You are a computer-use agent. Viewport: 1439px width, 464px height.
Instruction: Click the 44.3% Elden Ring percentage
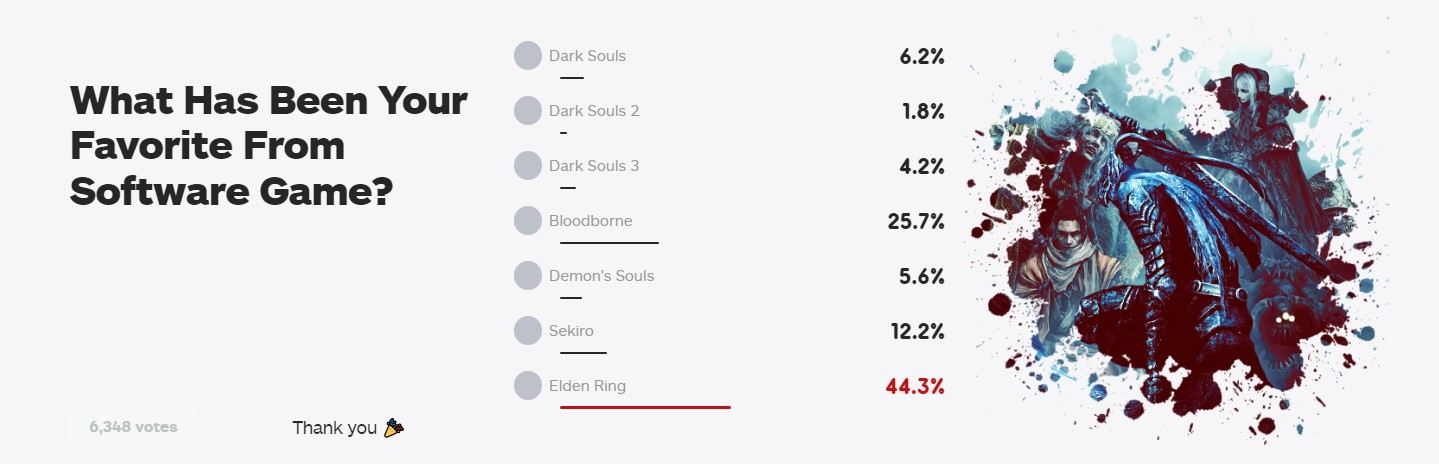914,386
